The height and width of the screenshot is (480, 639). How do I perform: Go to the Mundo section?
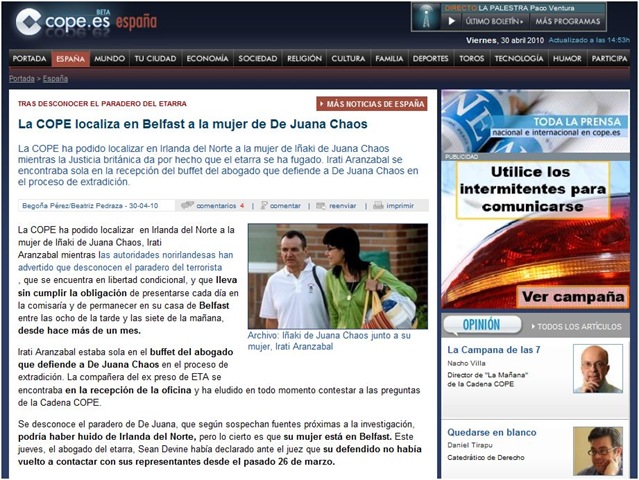110,59
